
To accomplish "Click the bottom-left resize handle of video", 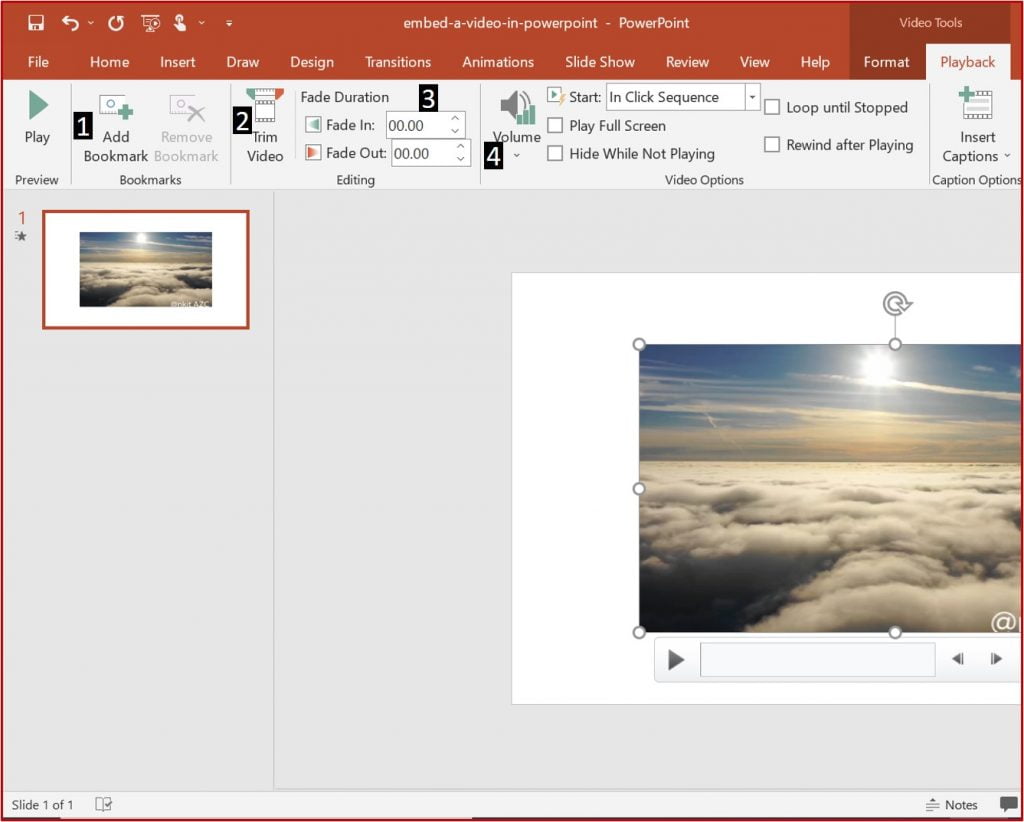I will coord(639,632).
